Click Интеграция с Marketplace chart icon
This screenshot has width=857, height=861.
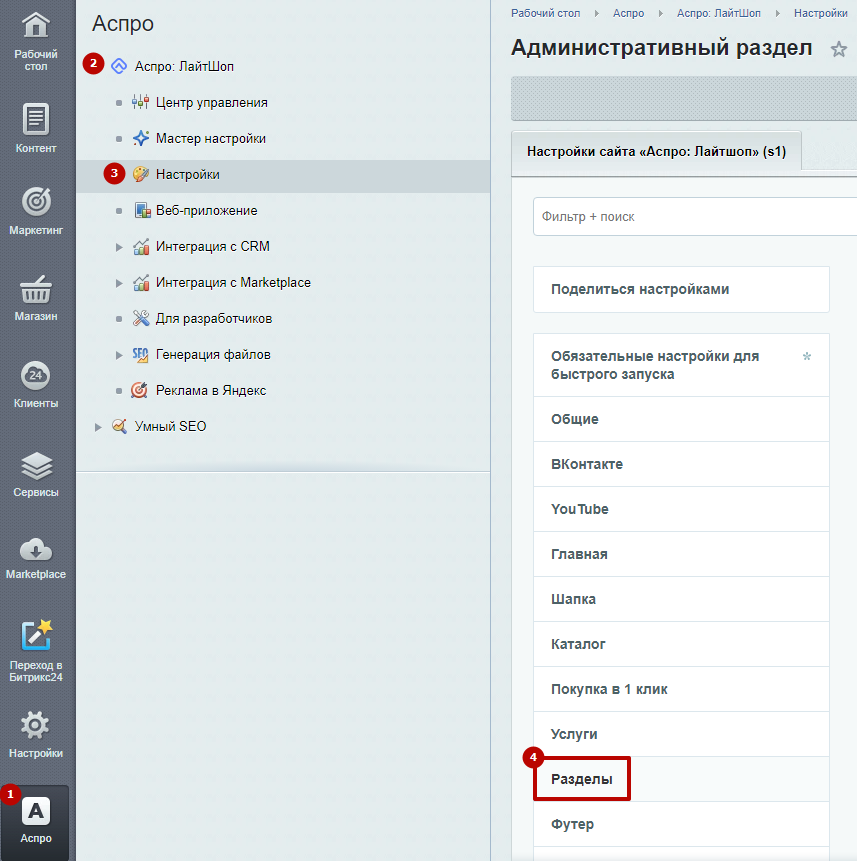[x=141, y=282]
